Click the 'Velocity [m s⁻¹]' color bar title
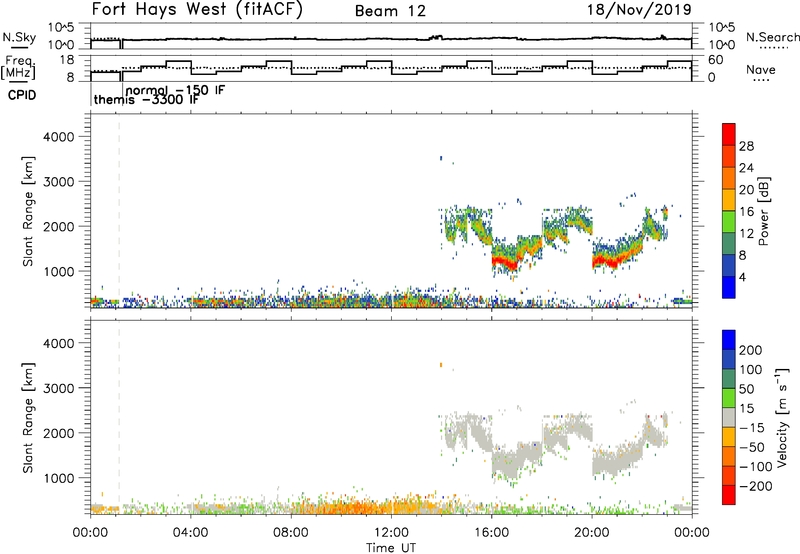Screen dimensions: 800x554 pyautogui.click(x=782, y=417)
